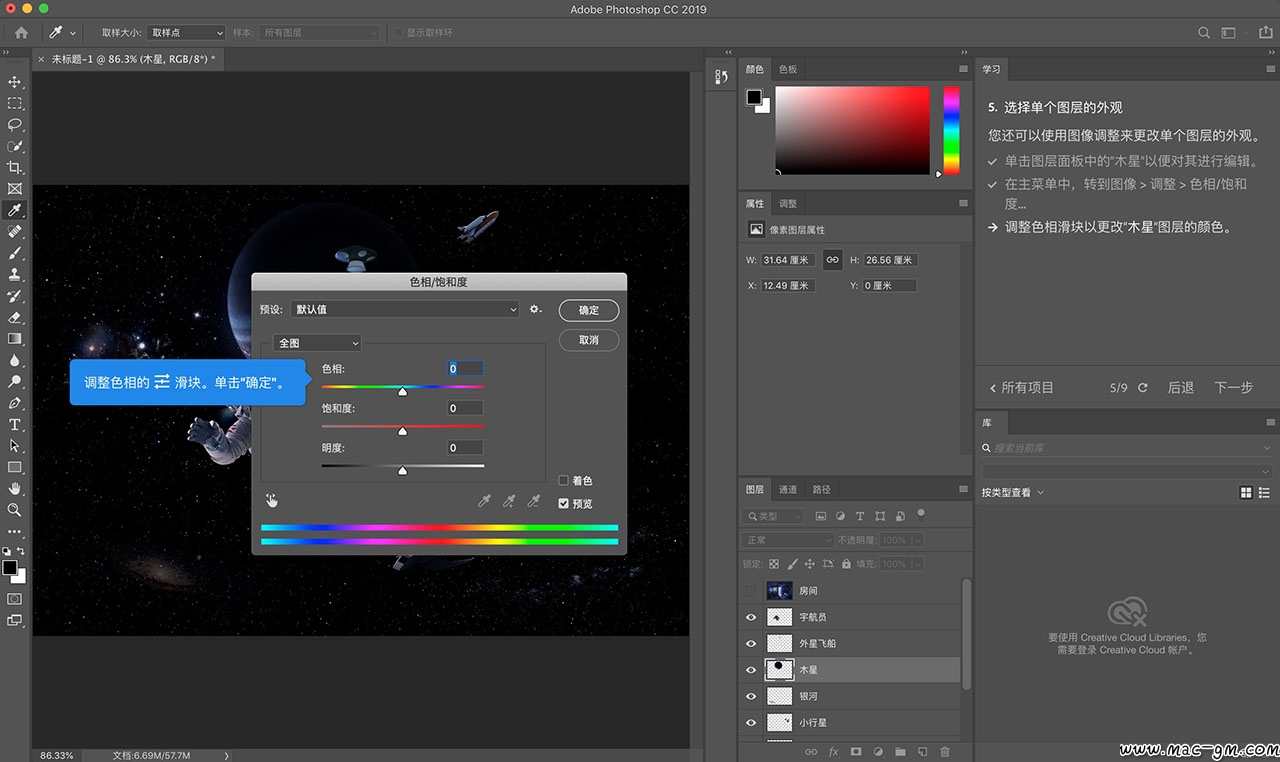Open the 取样点 sample size dropdown
Image resolution: width=1280 pixels, height=762 pixels.
pos(187,33)
